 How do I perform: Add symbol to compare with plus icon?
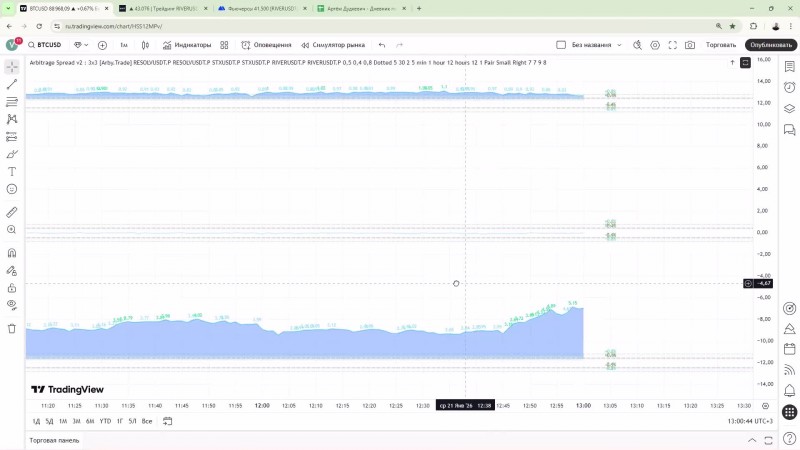point(102,45)
